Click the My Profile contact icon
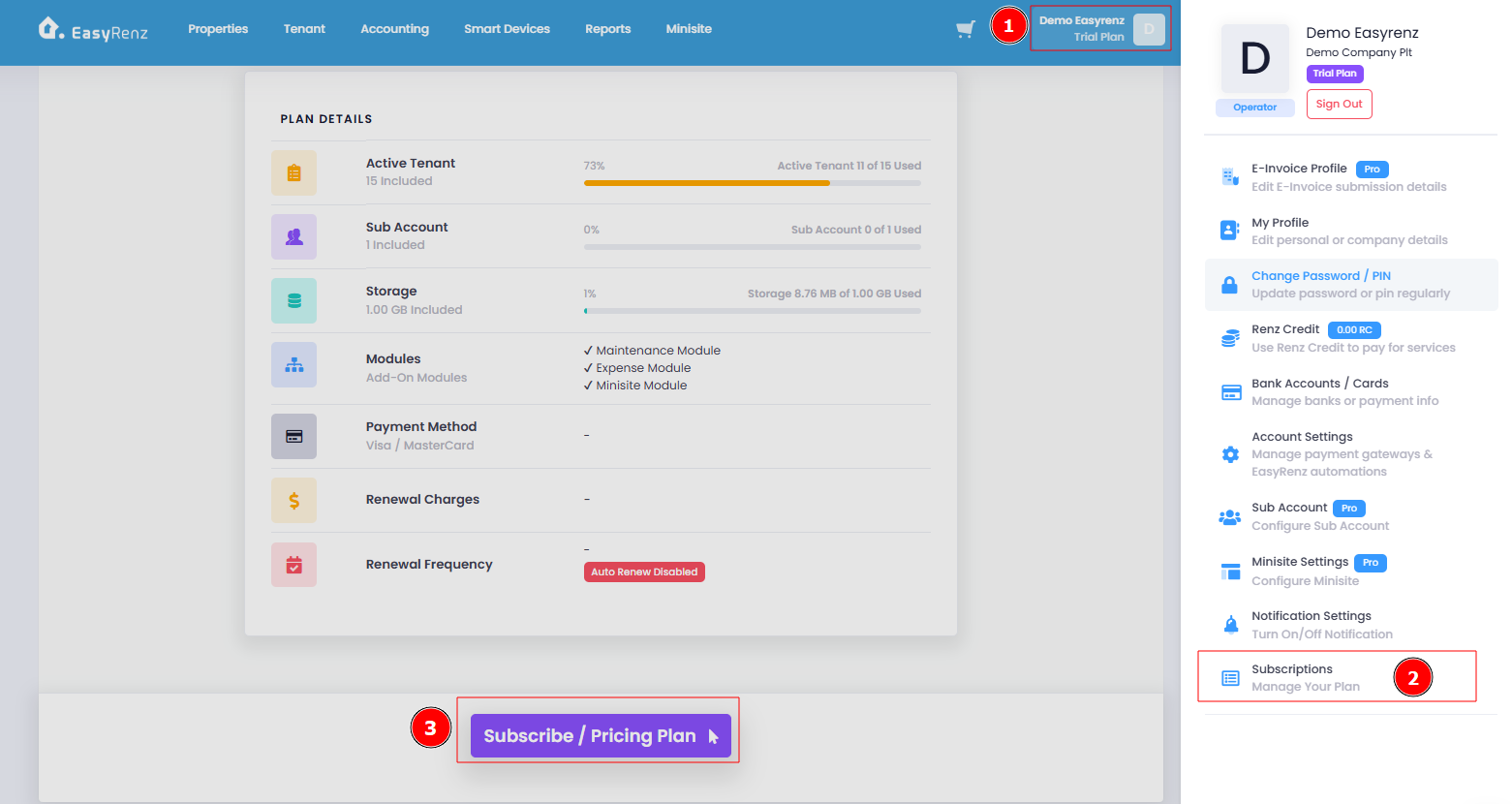This screenshot has width=1512, height=804. point(1230,231)
